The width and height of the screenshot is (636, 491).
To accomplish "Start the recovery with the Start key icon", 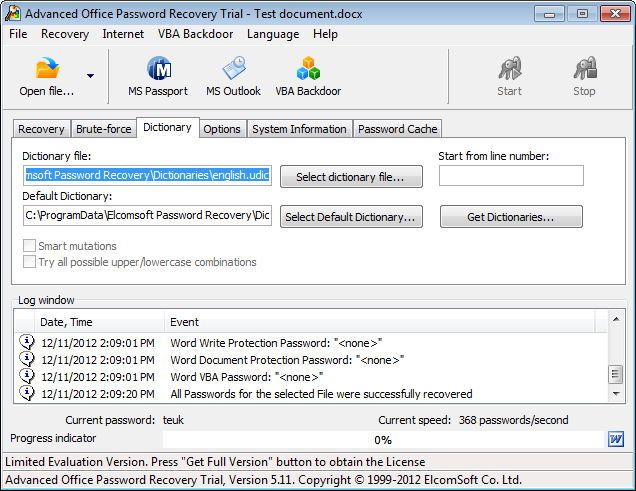I will [x=510, y=68].
